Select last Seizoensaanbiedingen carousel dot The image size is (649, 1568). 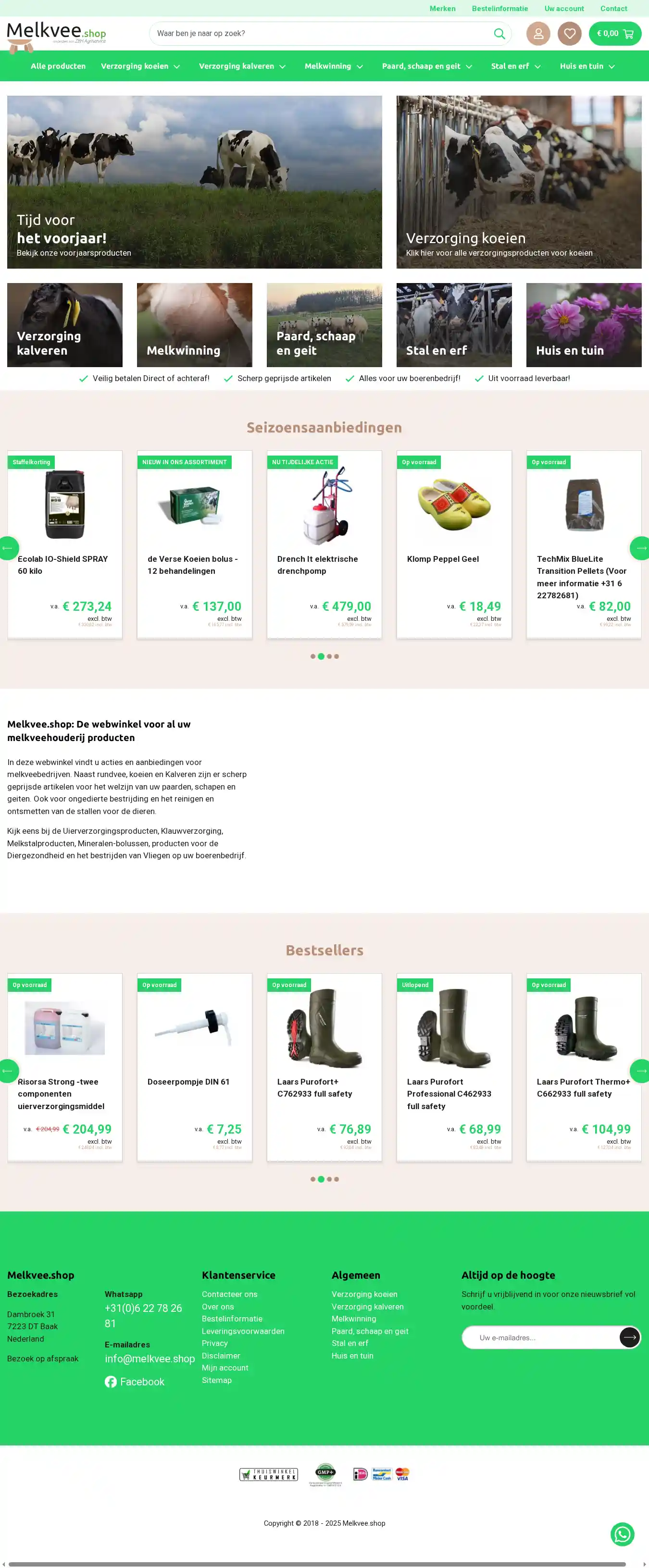(x=336, y=656)
